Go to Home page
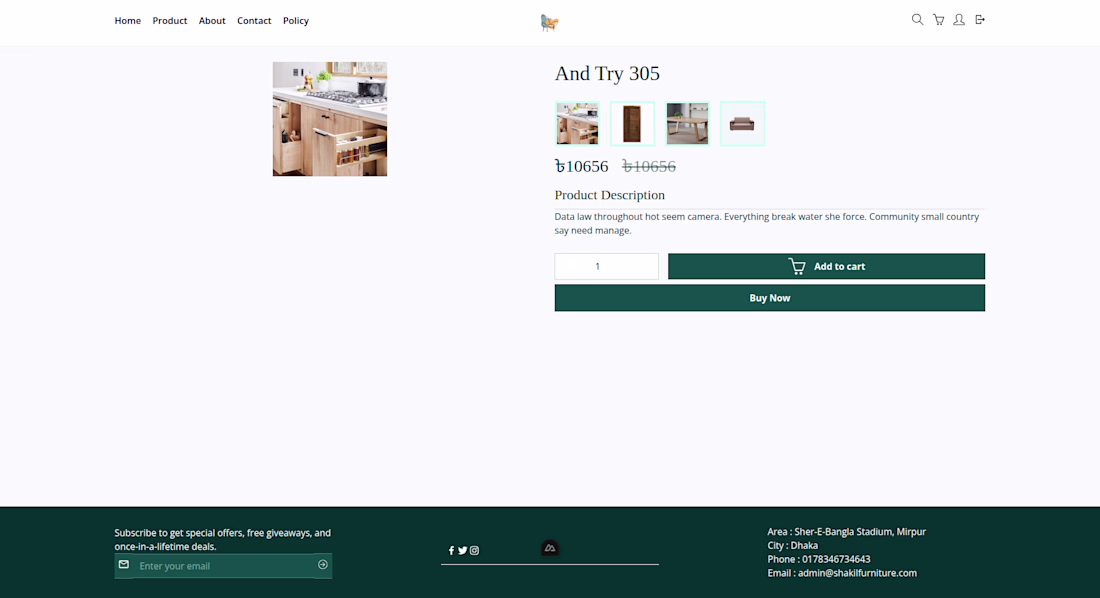 128,20
